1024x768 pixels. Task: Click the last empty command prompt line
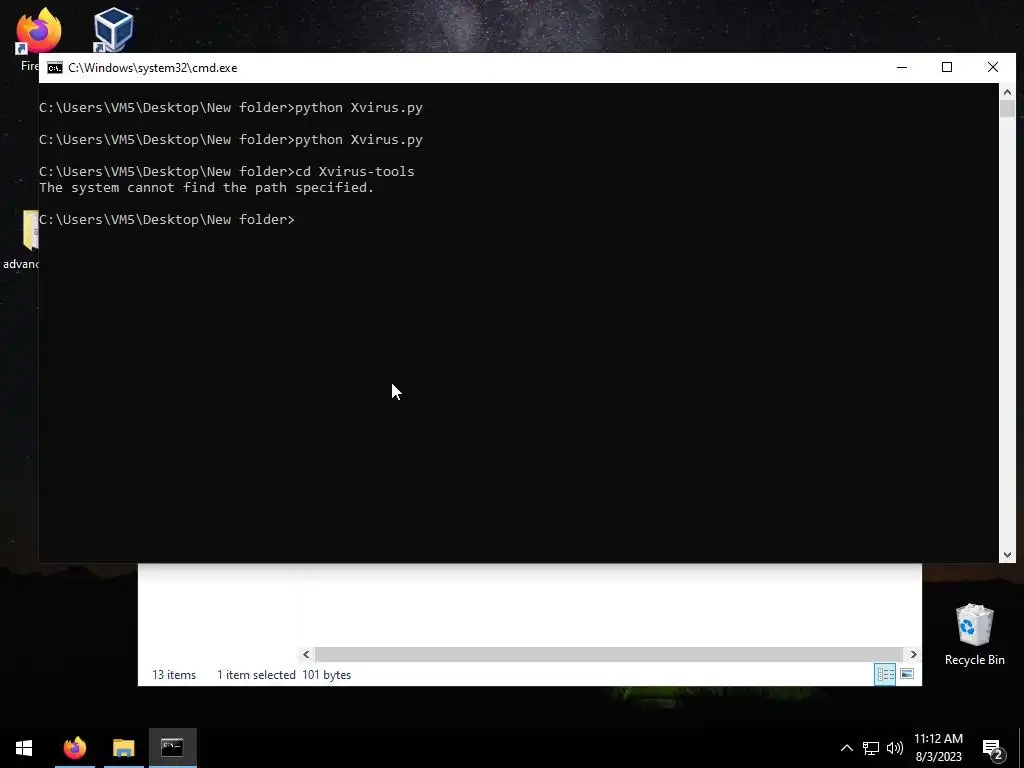(x=167, y=219)
